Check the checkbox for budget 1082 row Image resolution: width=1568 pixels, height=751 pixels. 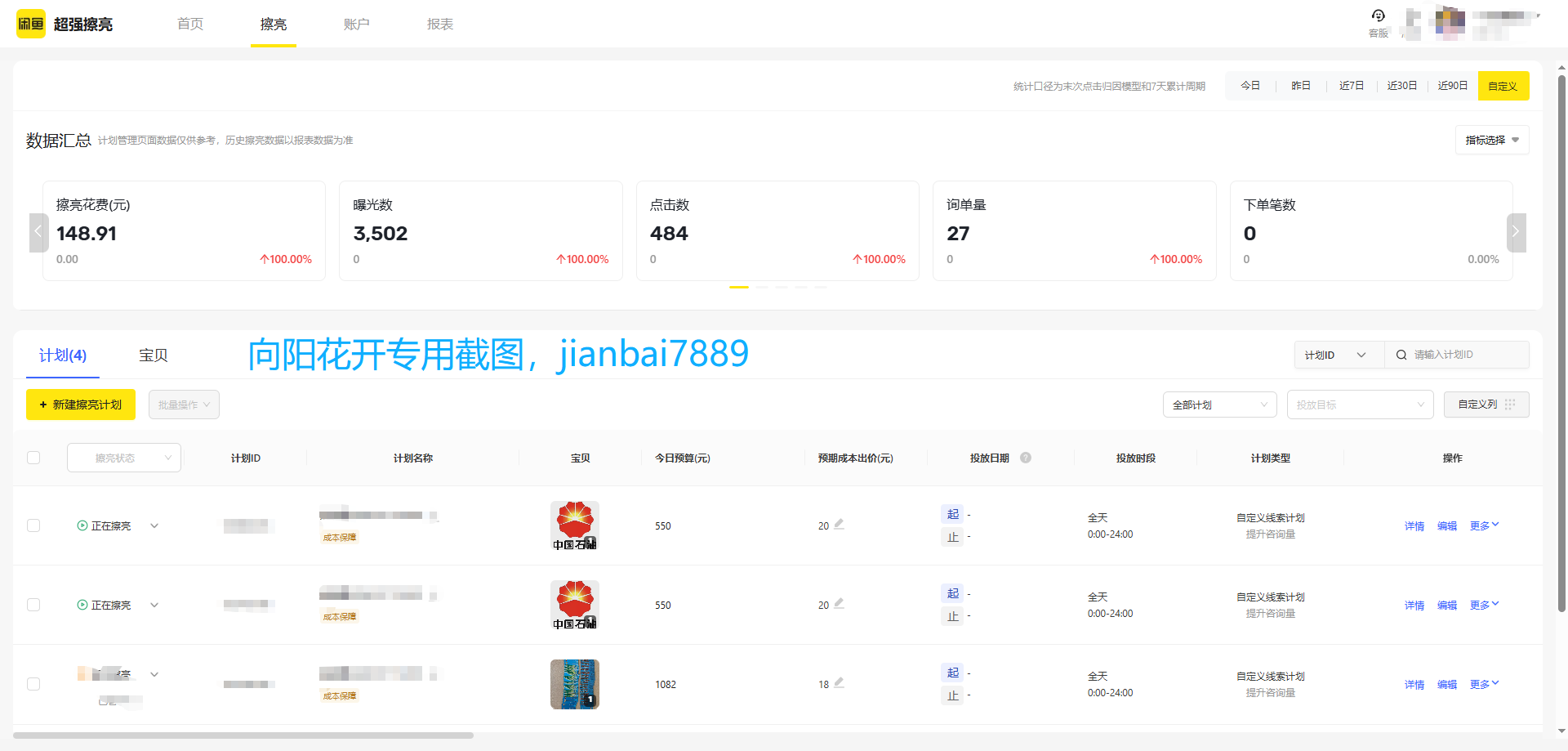pos(33,684)
